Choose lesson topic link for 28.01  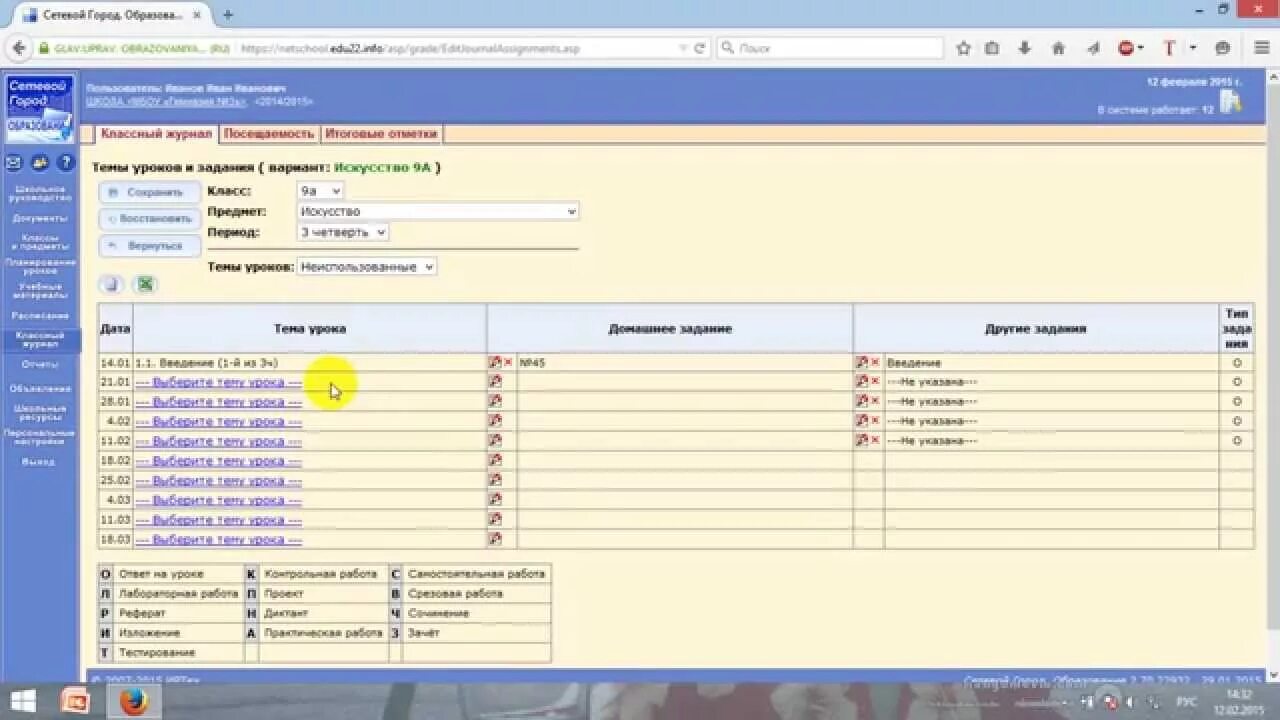pos(219,402)
